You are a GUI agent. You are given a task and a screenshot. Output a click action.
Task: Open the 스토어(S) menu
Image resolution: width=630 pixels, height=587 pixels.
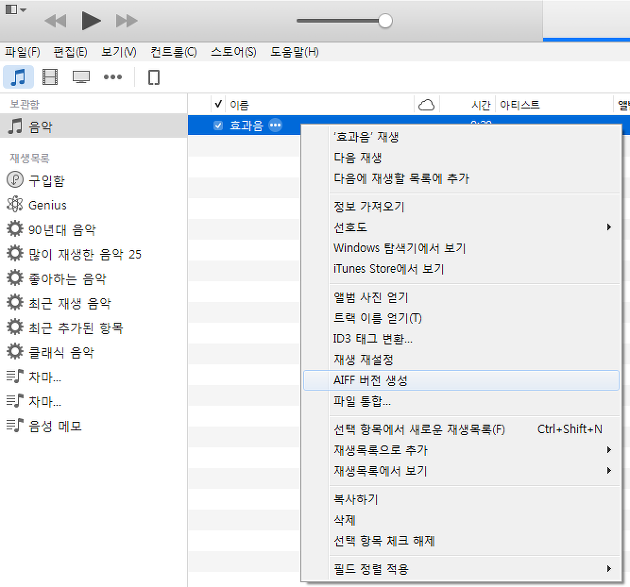pyautogui.click(x=233, y=52)
